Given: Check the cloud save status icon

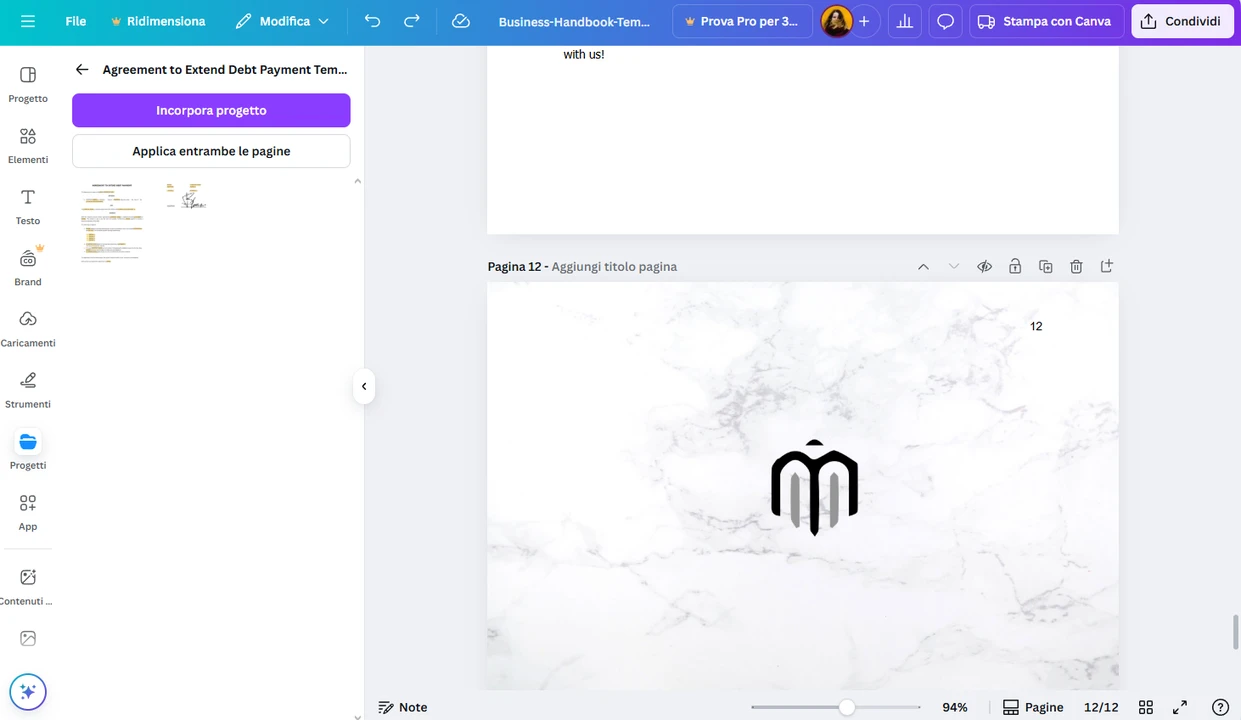Looking at the screenshot, I should (x=461, y=21).
